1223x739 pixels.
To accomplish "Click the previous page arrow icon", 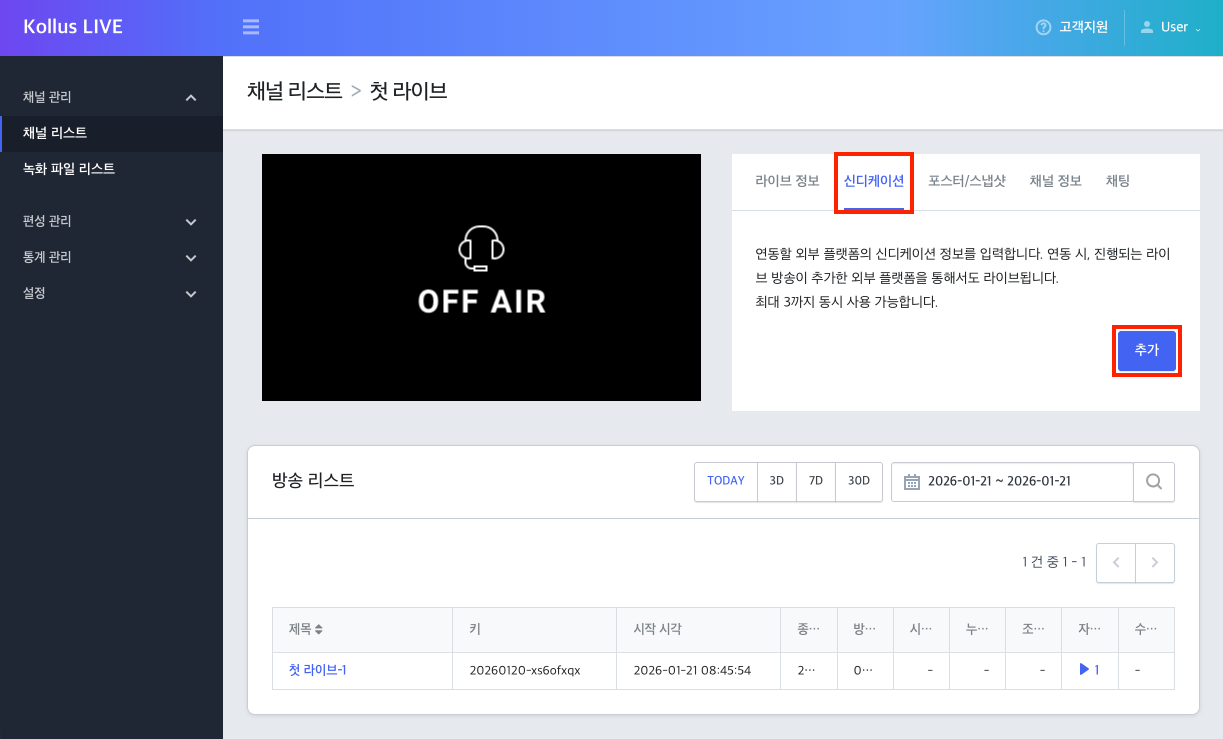I will tap(1115, 562).
